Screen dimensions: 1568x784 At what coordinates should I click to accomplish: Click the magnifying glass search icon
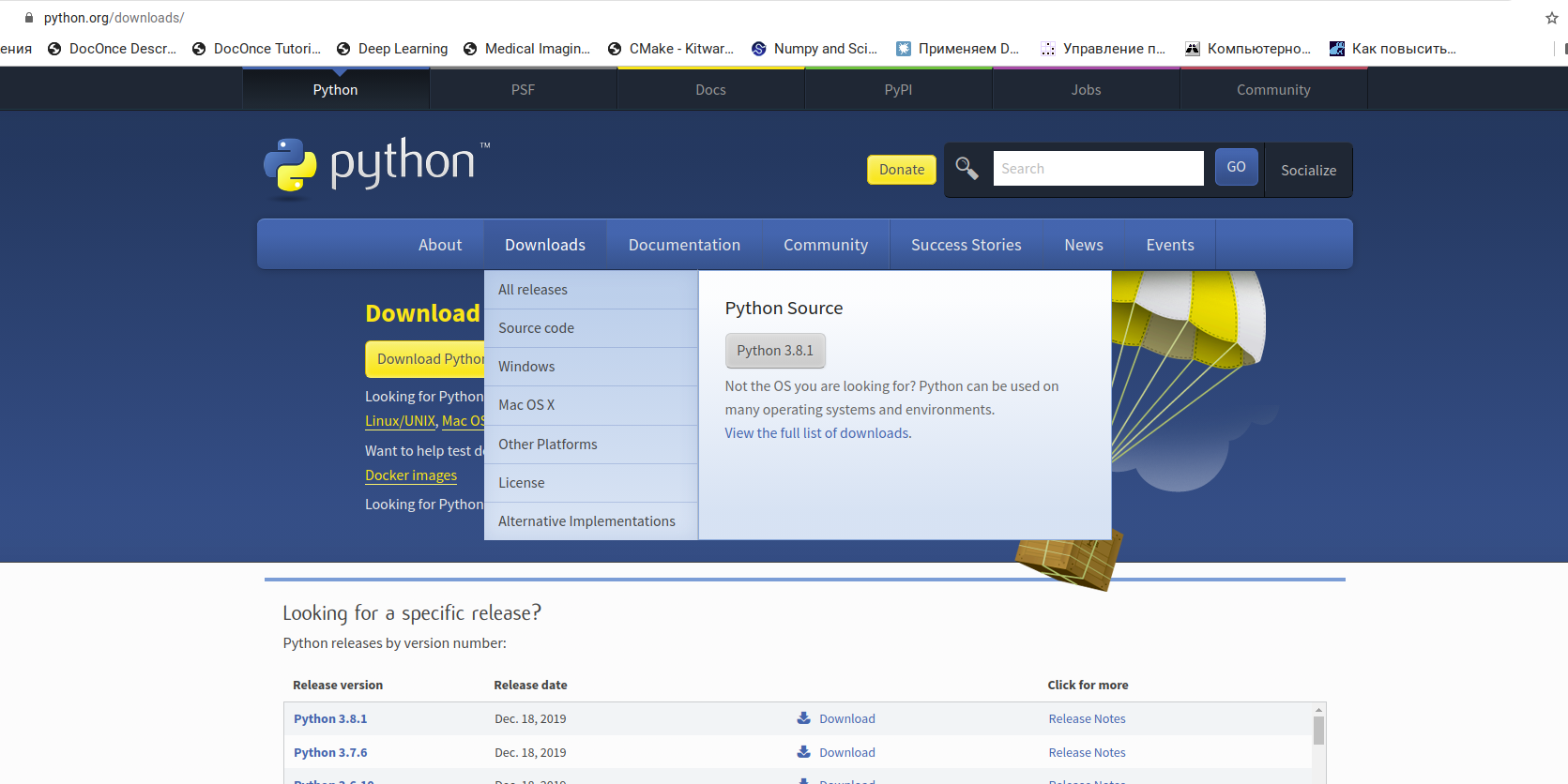(967, 169)
